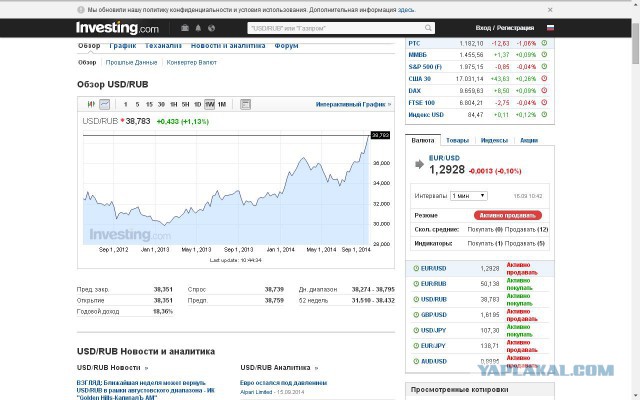Select EUR/USD row in currency list

(480, 269)
